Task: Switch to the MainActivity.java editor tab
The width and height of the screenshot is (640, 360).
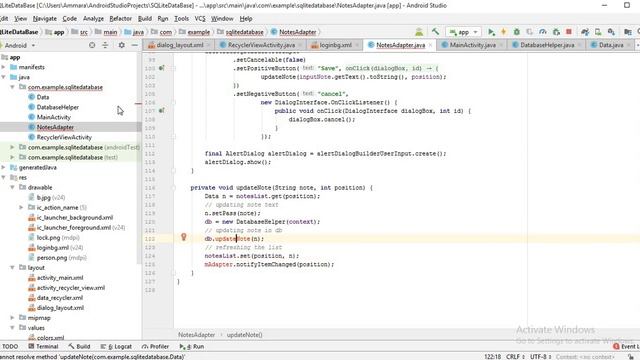Action: pyautogui.click(x=472, y=45)
